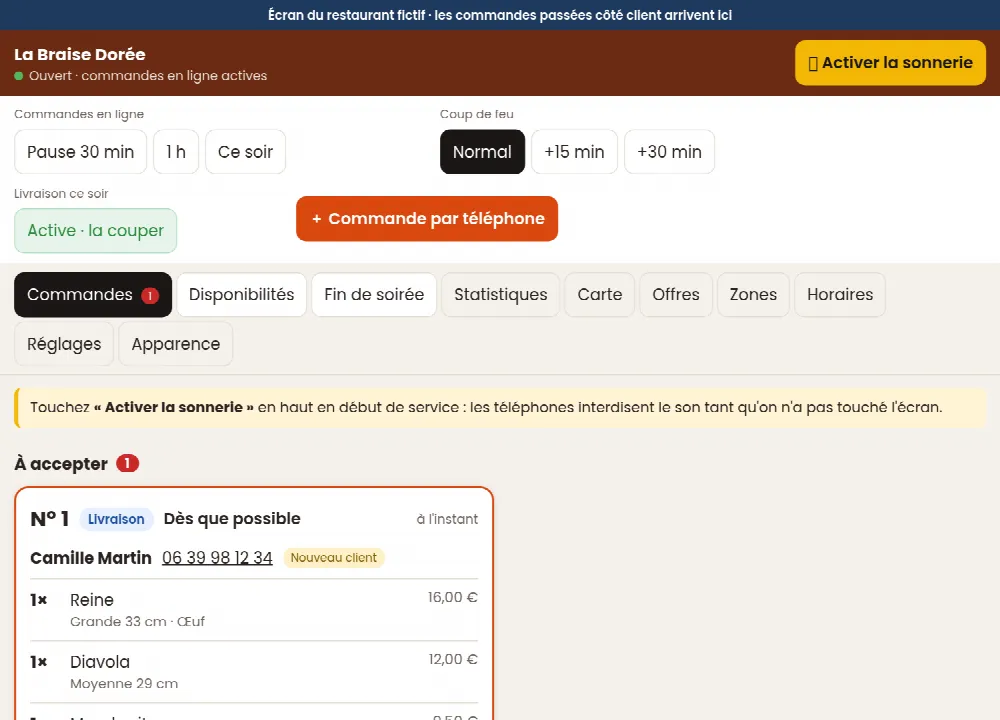The height and width of the screenshot is (720, 1000).
Task: Add +15 min preparation delay
Action: pos(574,152)
